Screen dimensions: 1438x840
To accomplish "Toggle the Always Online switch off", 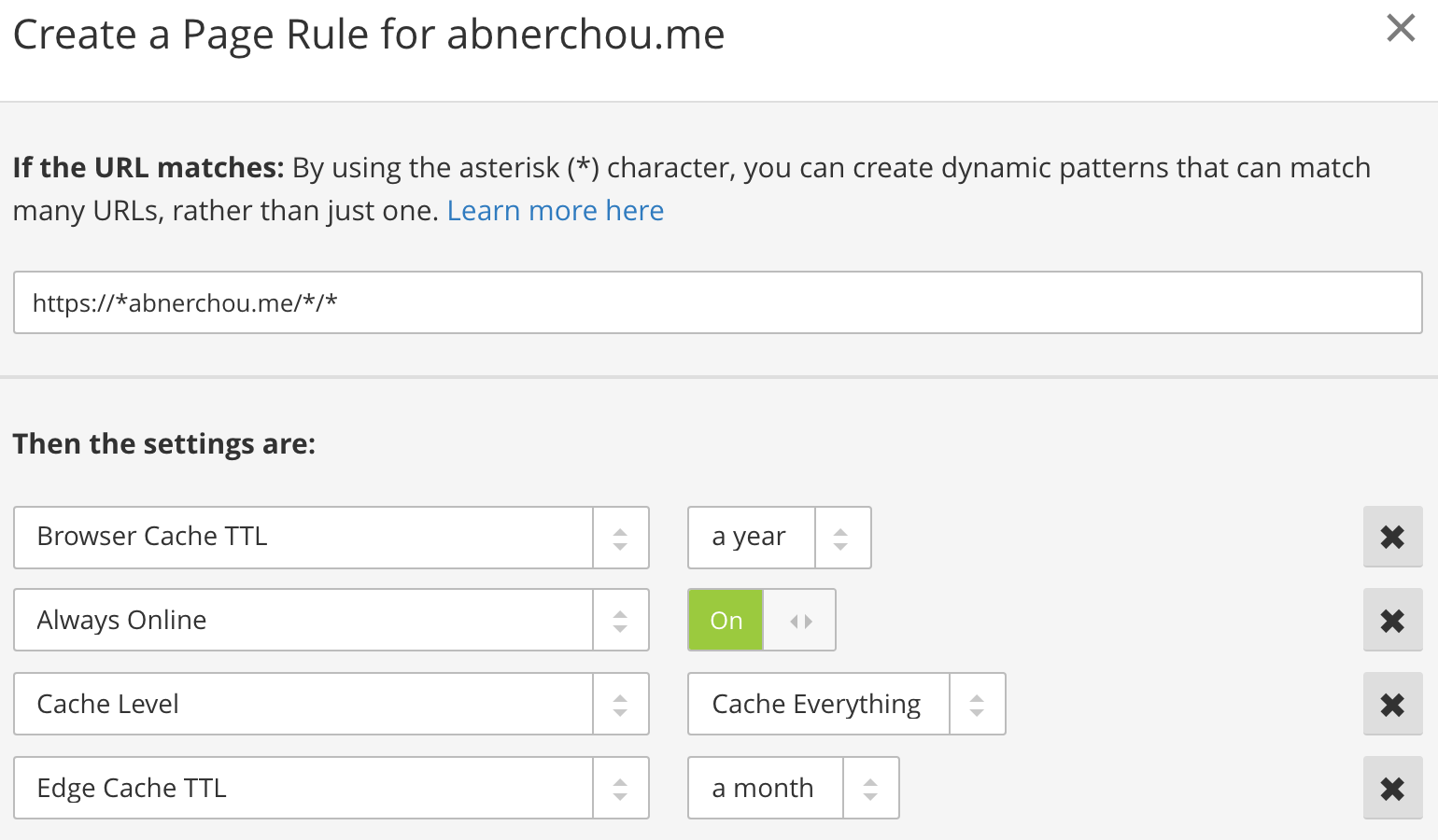I will [x=762, y=620].
